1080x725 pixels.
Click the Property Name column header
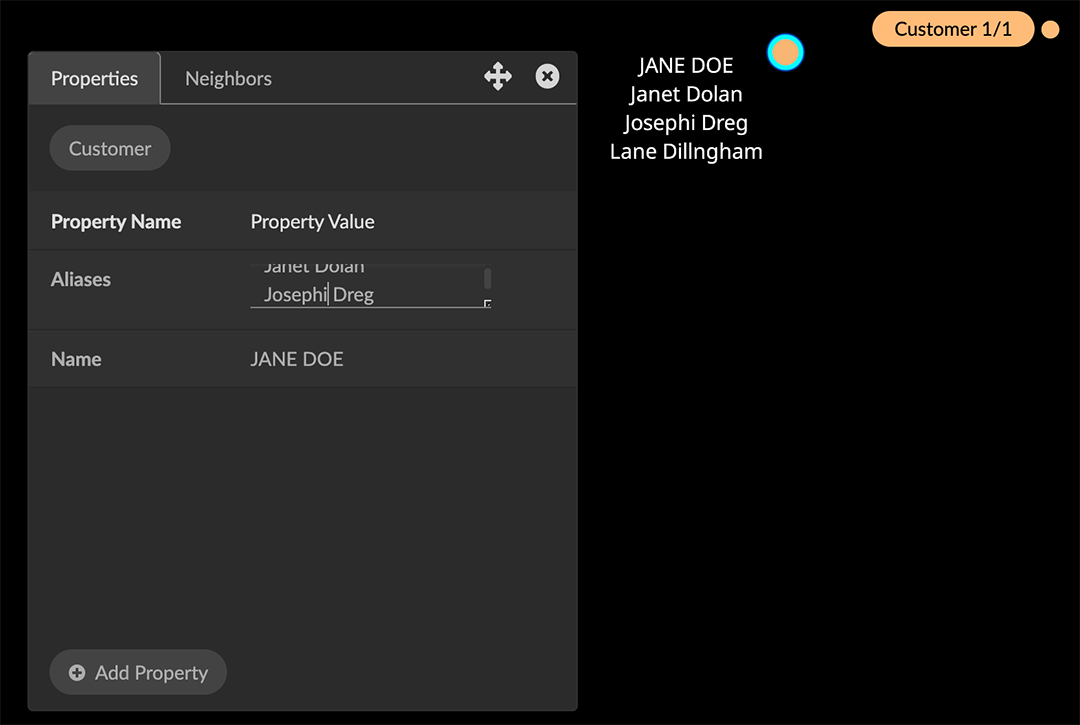116,222
